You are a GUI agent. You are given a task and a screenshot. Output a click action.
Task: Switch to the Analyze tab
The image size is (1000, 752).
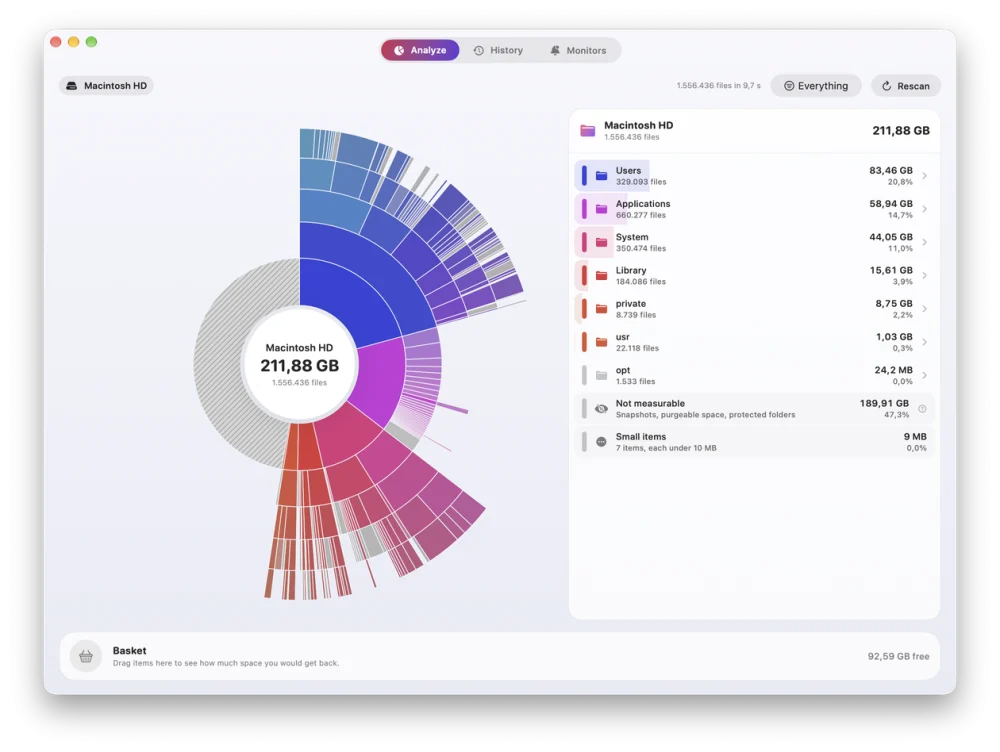(420, 50)
